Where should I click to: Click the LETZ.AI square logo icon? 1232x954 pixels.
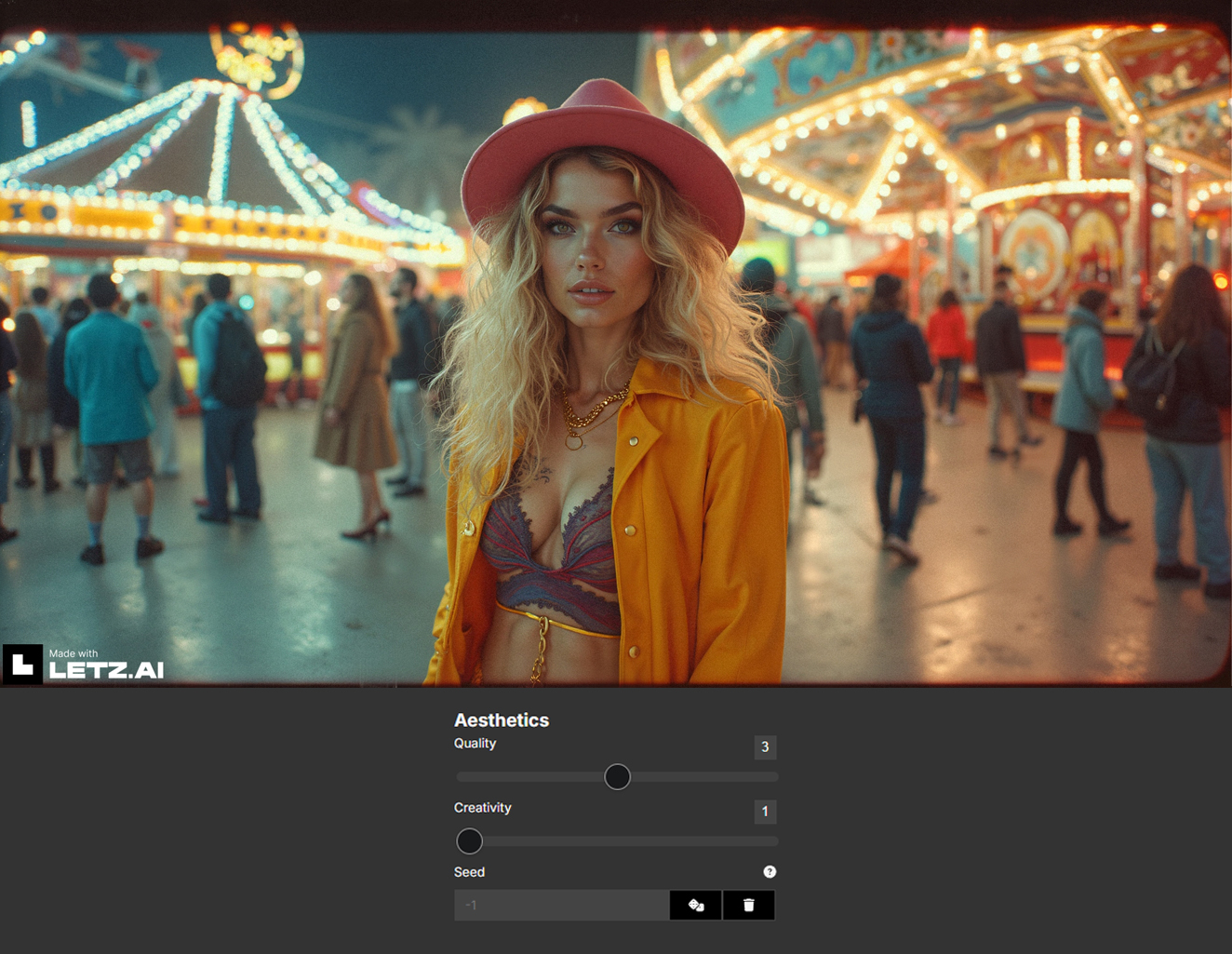pos(22,665)
